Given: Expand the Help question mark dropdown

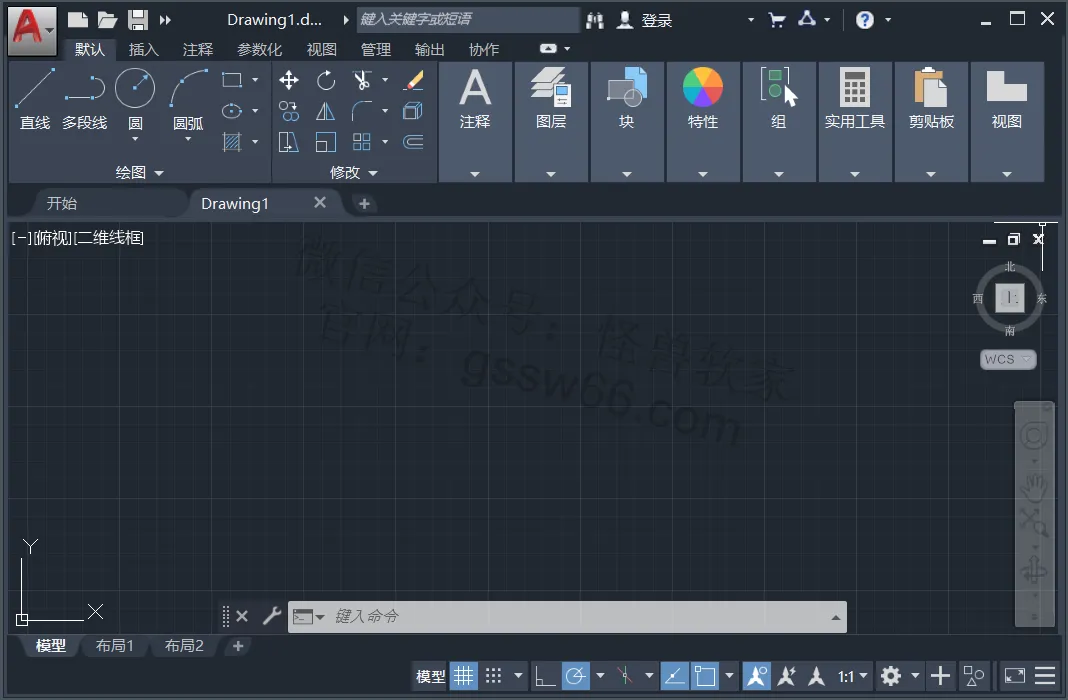Looking at the screenshot, I should coord(888,20).
